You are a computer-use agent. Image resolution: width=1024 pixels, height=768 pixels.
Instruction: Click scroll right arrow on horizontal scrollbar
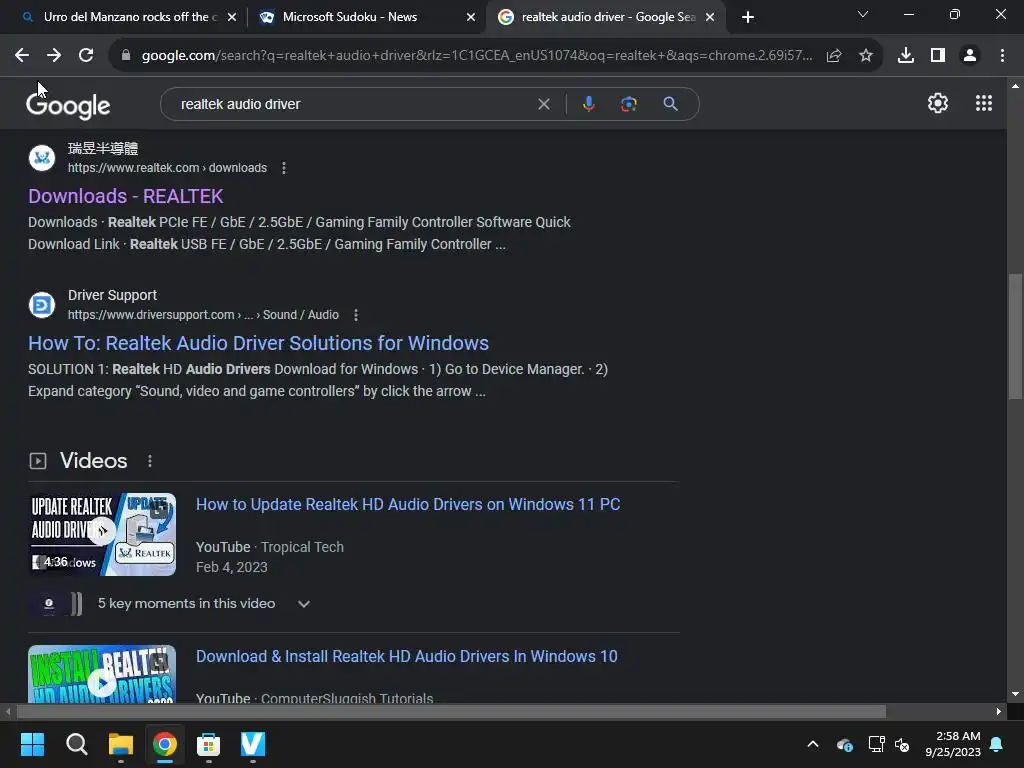(999, 711)
